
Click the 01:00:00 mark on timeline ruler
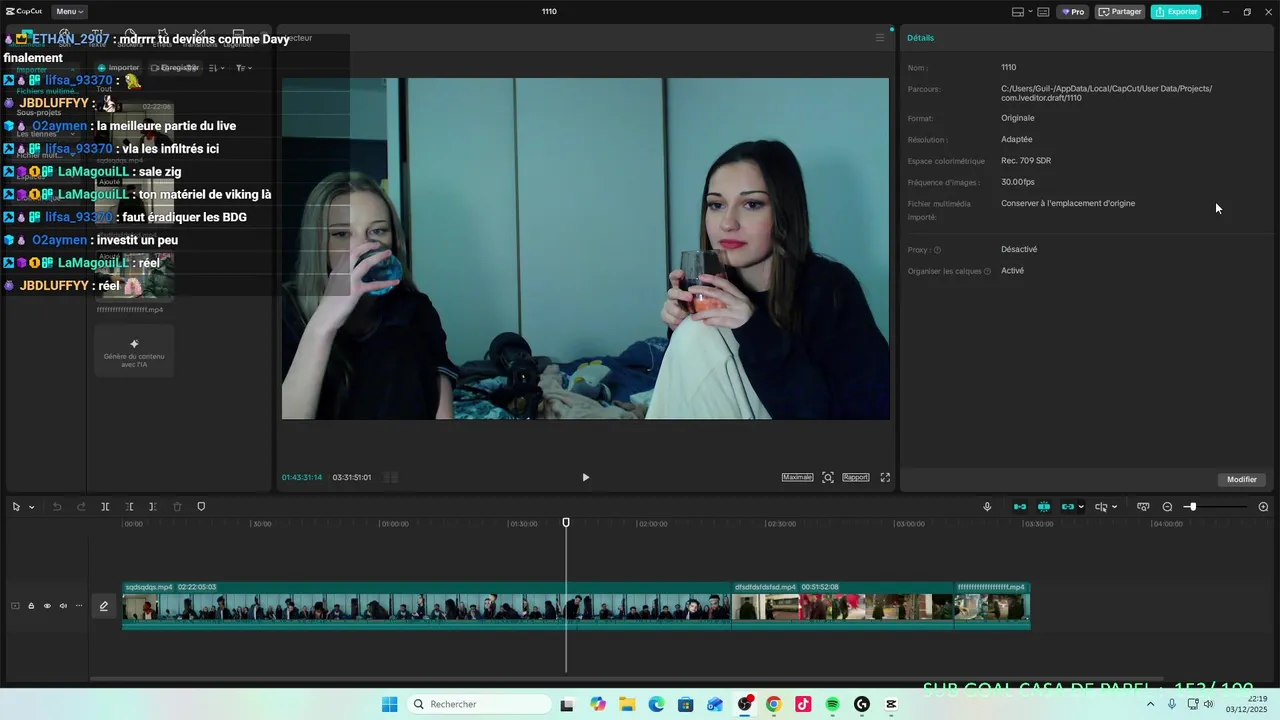pyautogui.click(x=395, y=524)
